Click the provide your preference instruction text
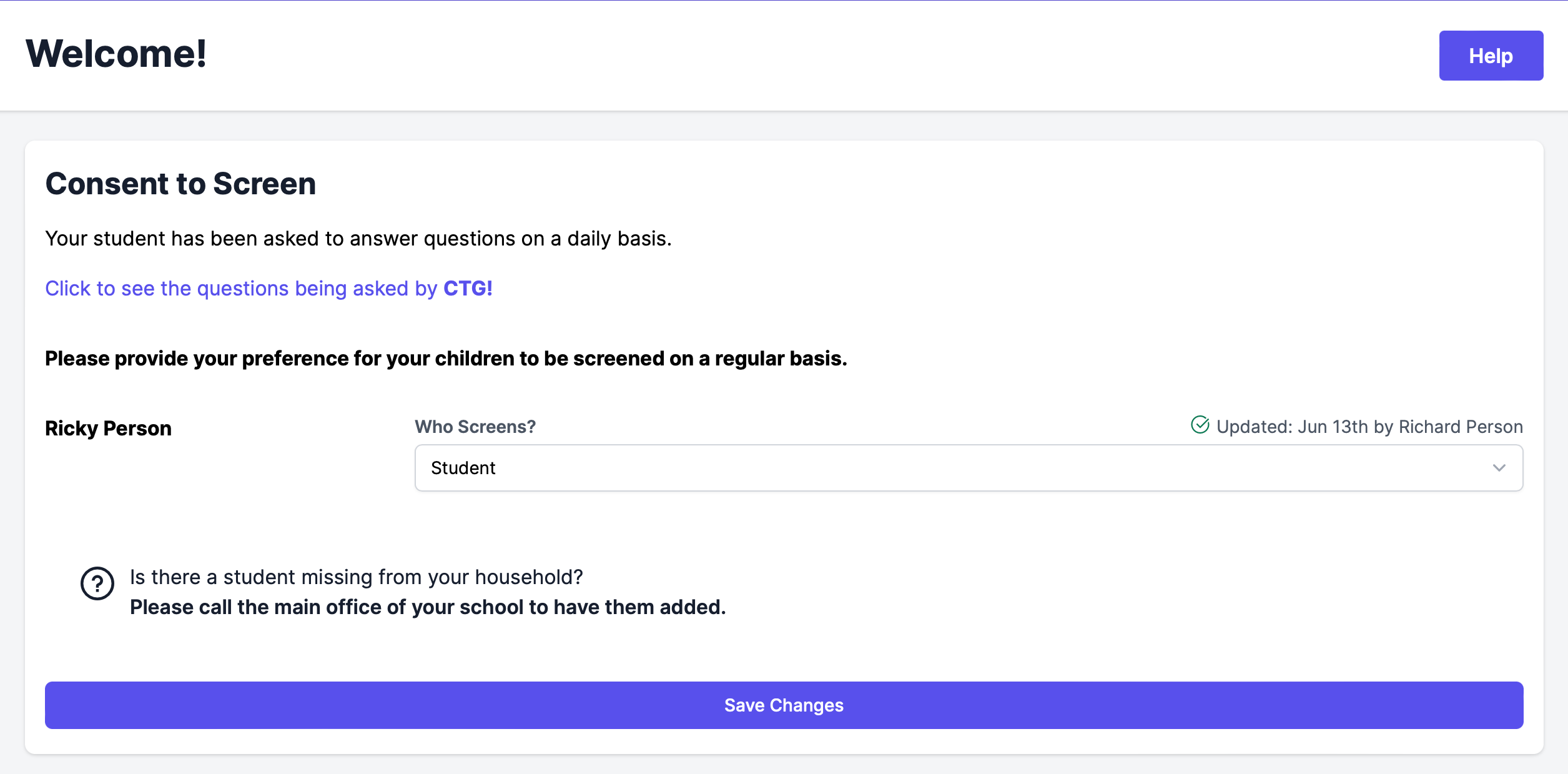1568x774 pixels. coord(446,359)
